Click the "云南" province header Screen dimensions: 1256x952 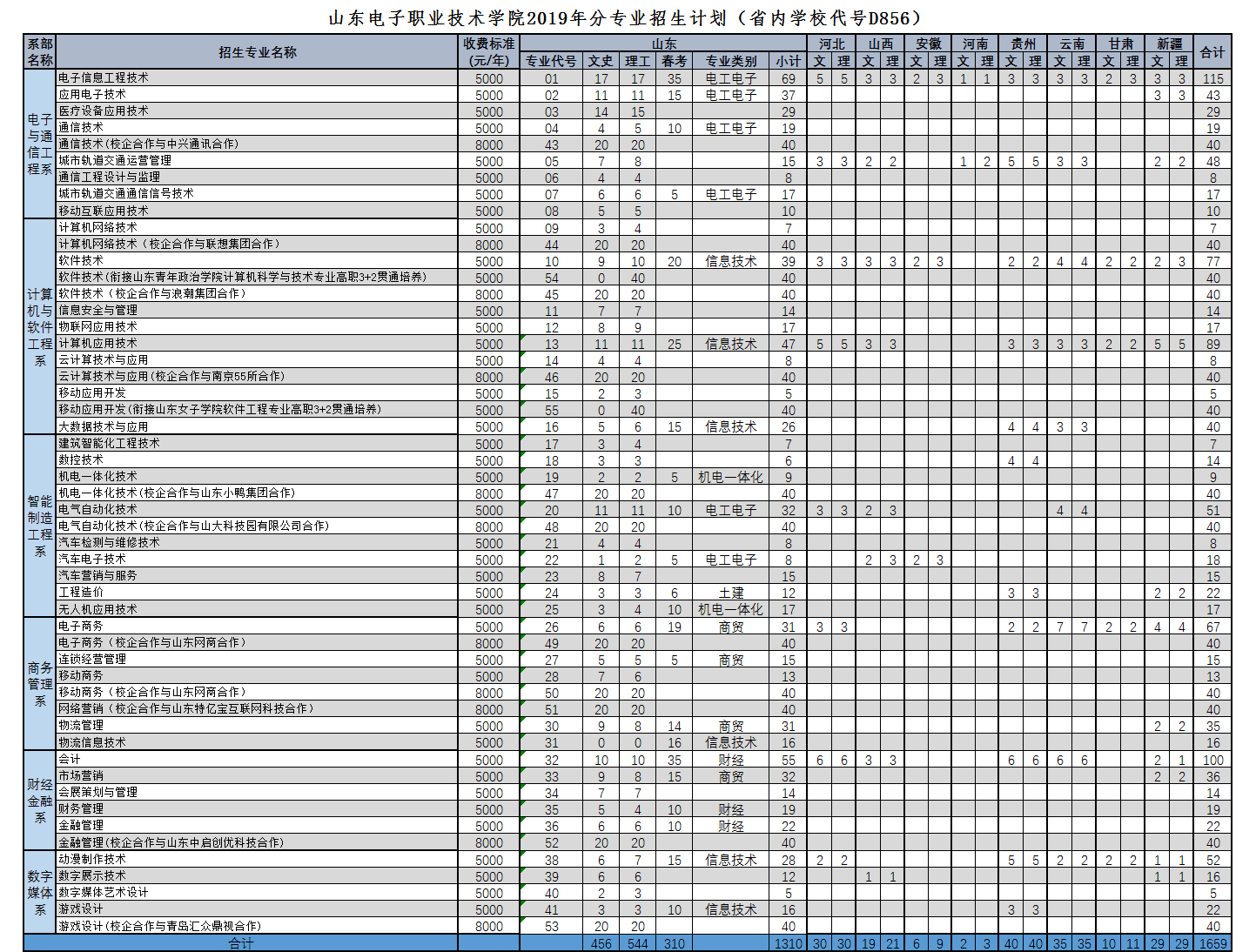[1071, 44]
